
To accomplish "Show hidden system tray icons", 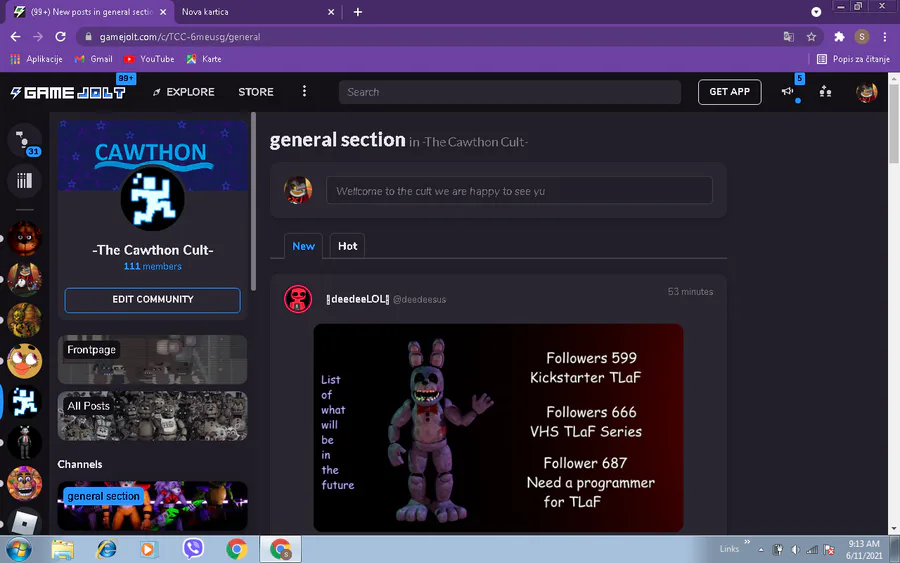I will coord(761,550).
